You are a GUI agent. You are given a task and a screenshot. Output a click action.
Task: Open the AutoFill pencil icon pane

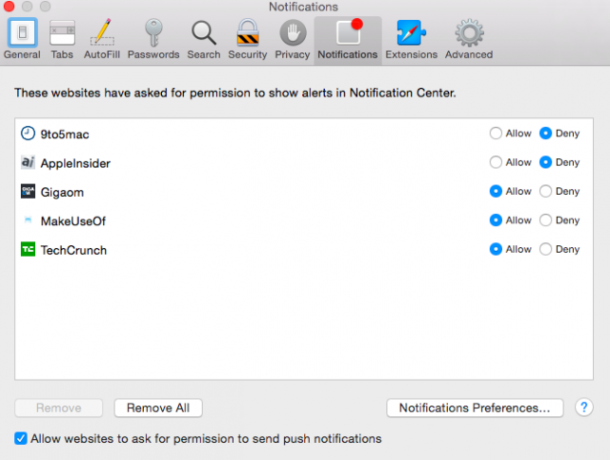coord(102,39)
